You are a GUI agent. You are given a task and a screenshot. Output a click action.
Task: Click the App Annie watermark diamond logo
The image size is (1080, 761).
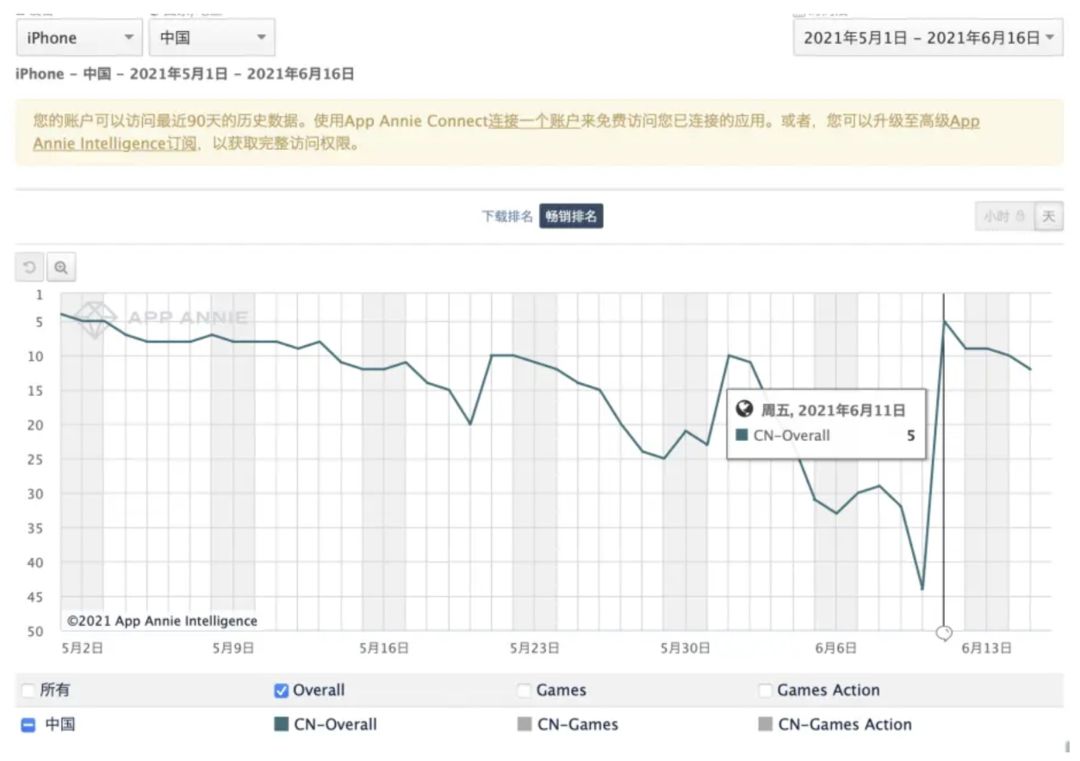[95, 320]
